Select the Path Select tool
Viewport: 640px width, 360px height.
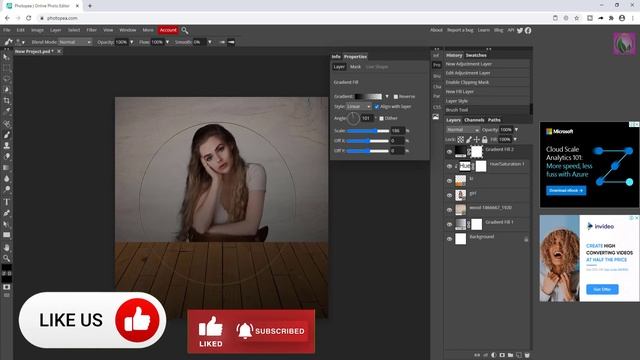pos(6,224)
